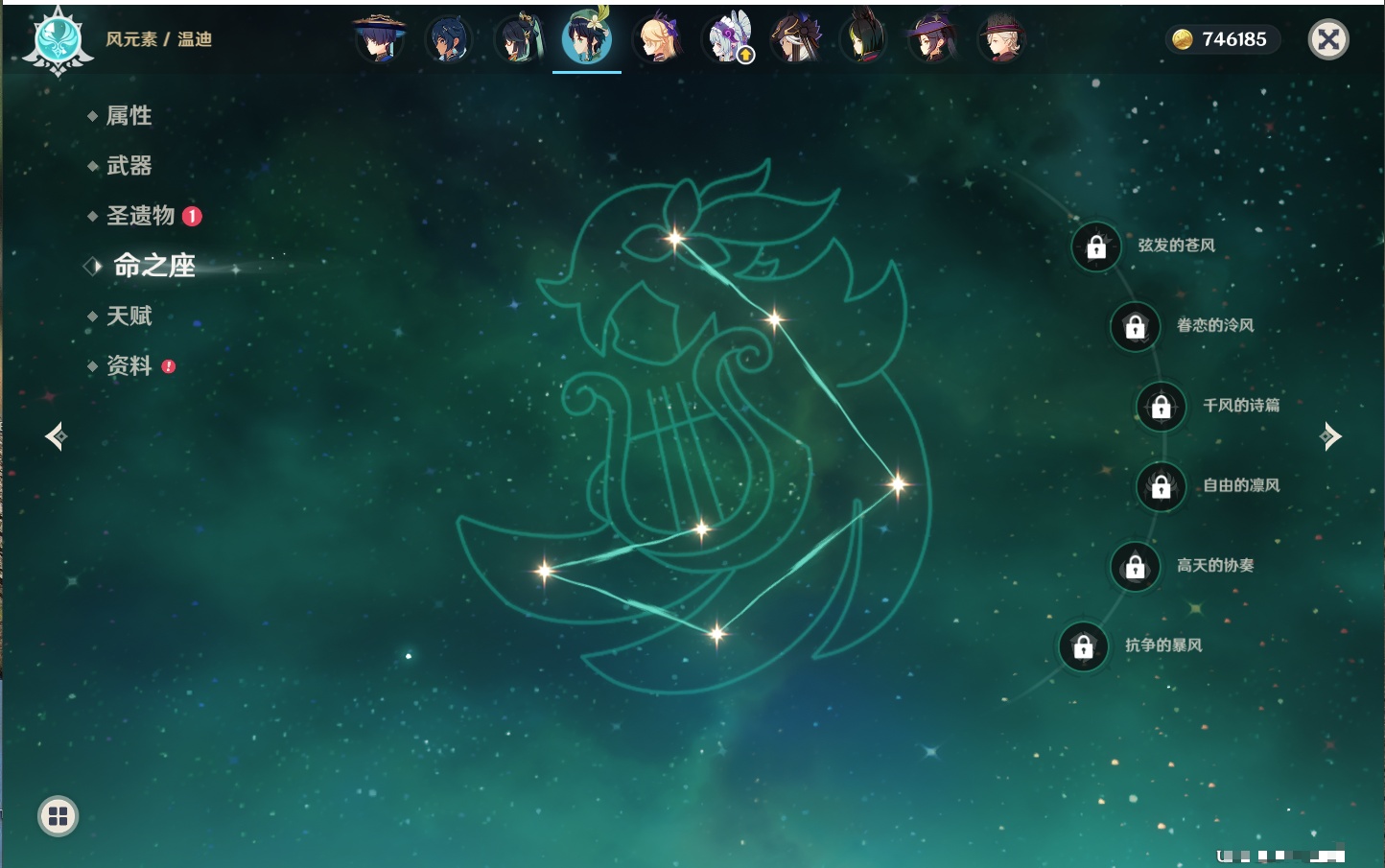Select the Wanderer avatar with wide blue hat

pos(379,38)
